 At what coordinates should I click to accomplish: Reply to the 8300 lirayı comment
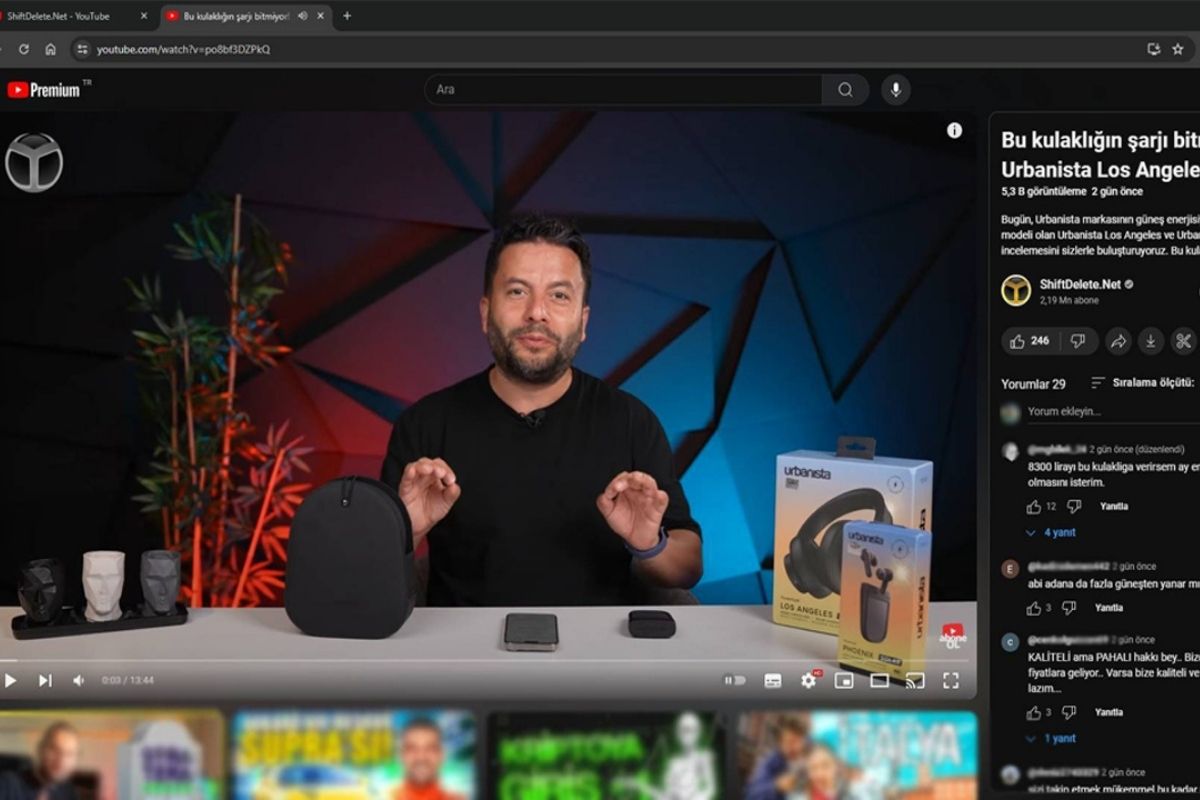[x=1114, y=506]
